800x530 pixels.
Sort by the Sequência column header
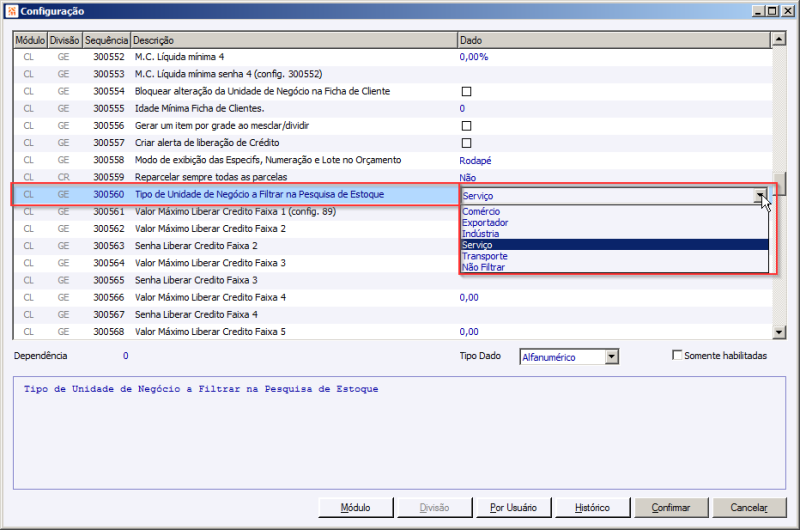[x=106, y=40]
